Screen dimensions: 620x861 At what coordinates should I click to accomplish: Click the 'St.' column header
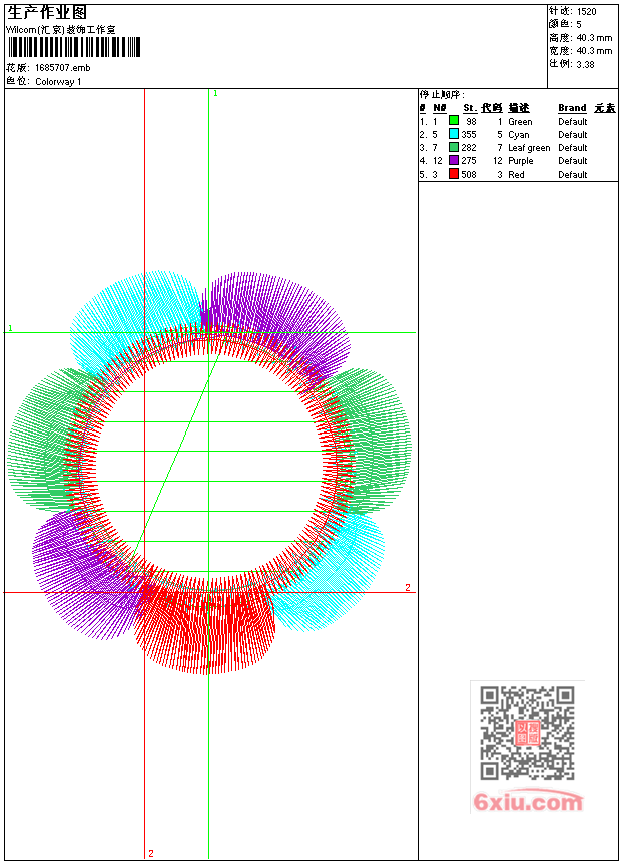(x=470, y=108)
